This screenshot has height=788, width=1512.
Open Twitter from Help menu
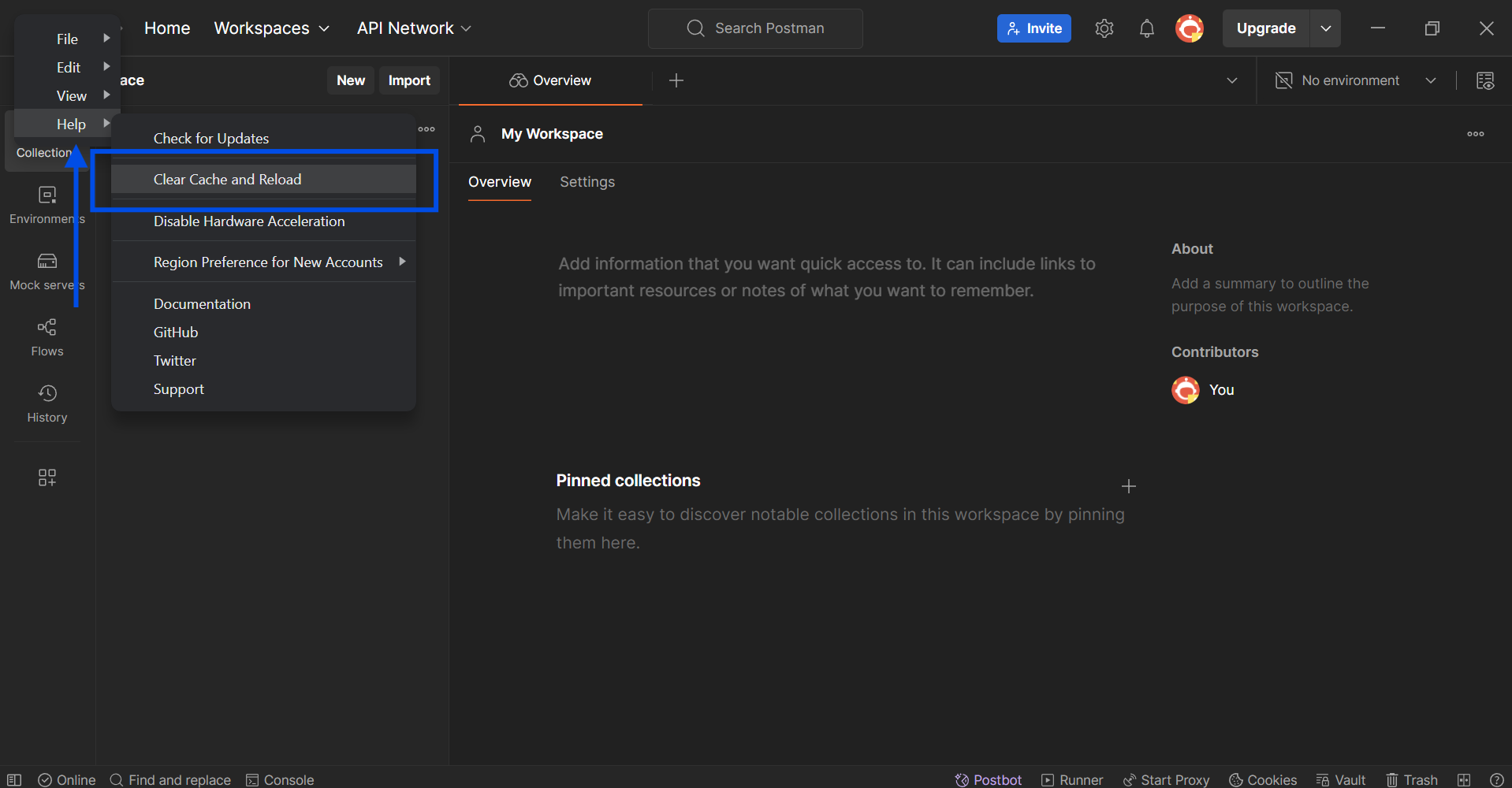(263, 361)
